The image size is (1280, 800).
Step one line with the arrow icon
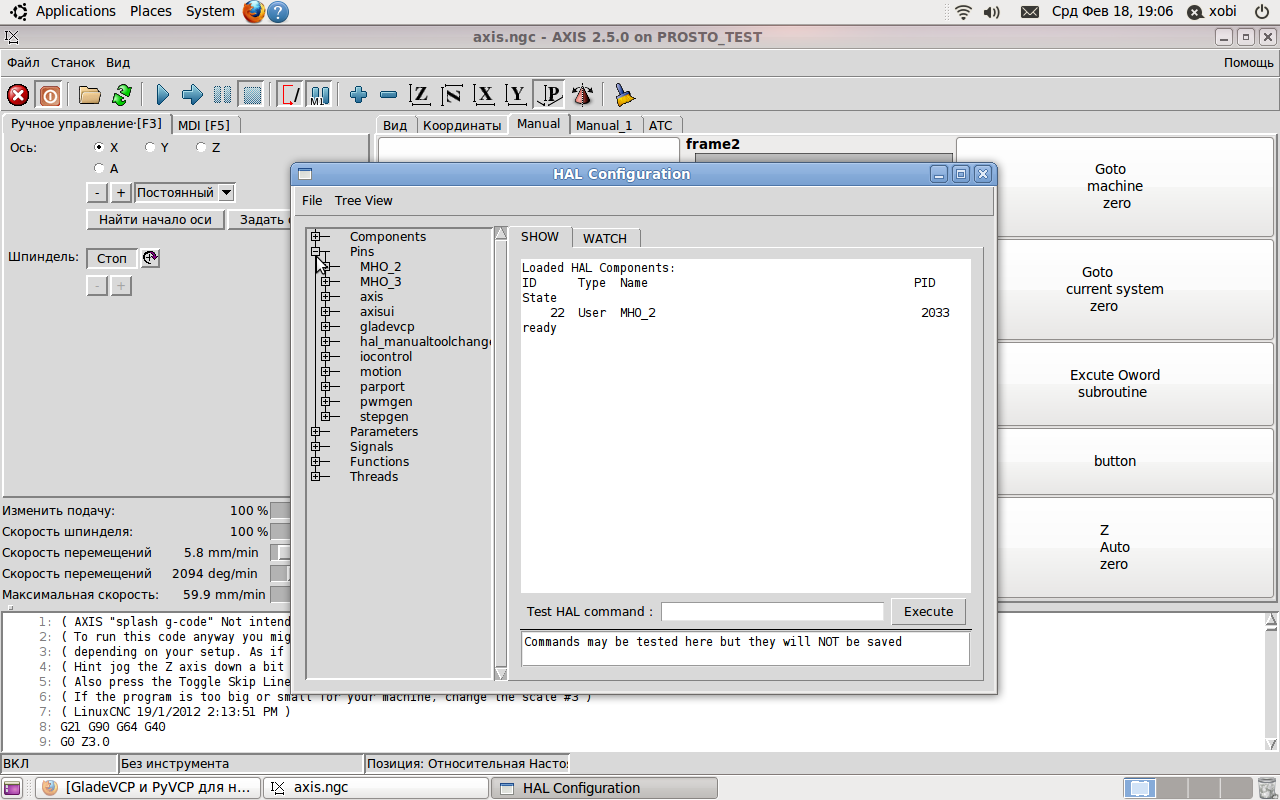pos(192,95)
